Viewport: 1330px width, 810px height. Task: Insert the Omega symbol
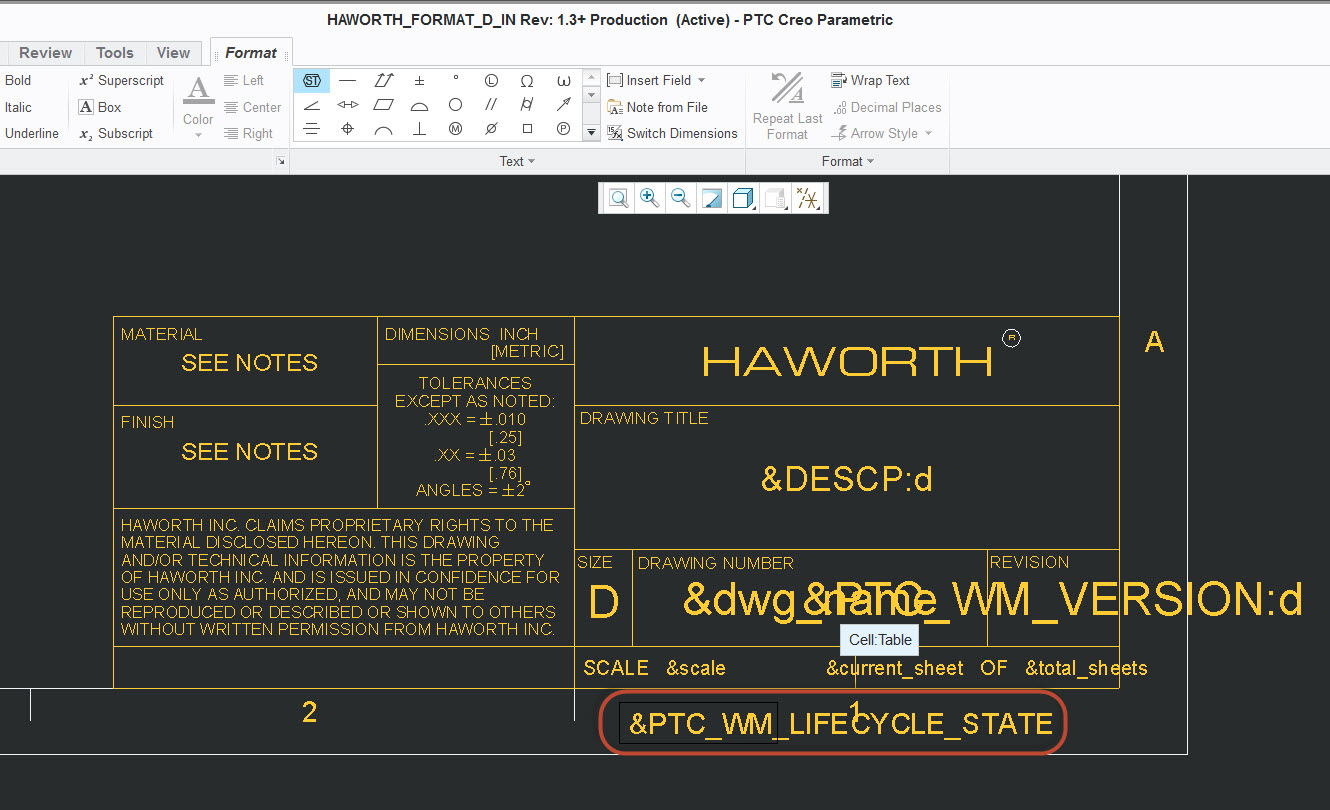tap(528, 81)
